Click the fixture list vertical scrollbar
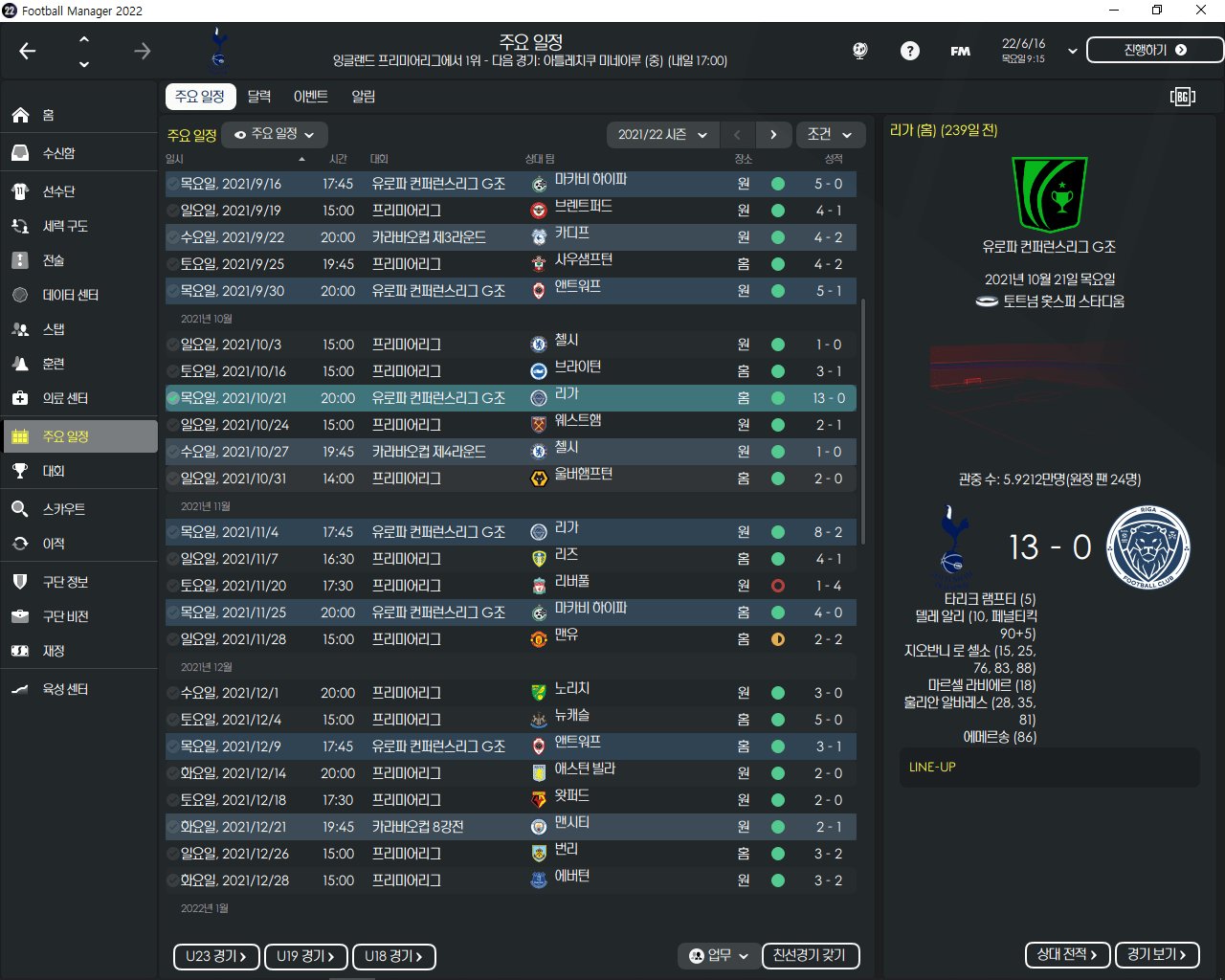Screen dimensions: 1225x980 (x=863, y=421)
